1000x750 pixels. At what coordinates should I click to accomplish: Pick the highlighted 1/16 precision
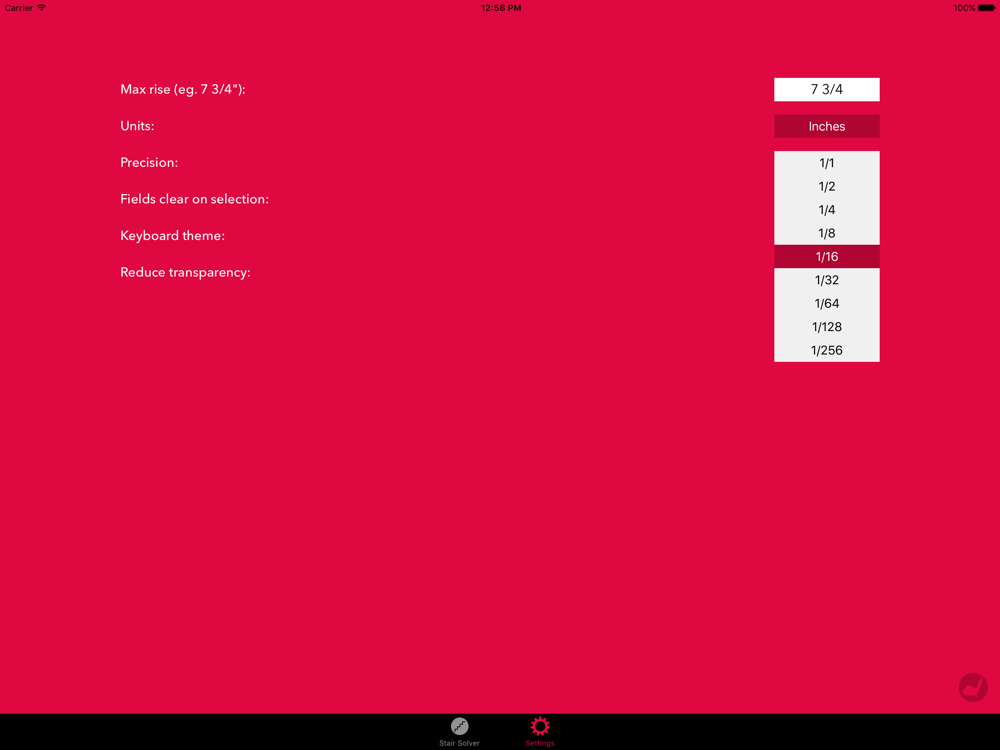point(827,256)
